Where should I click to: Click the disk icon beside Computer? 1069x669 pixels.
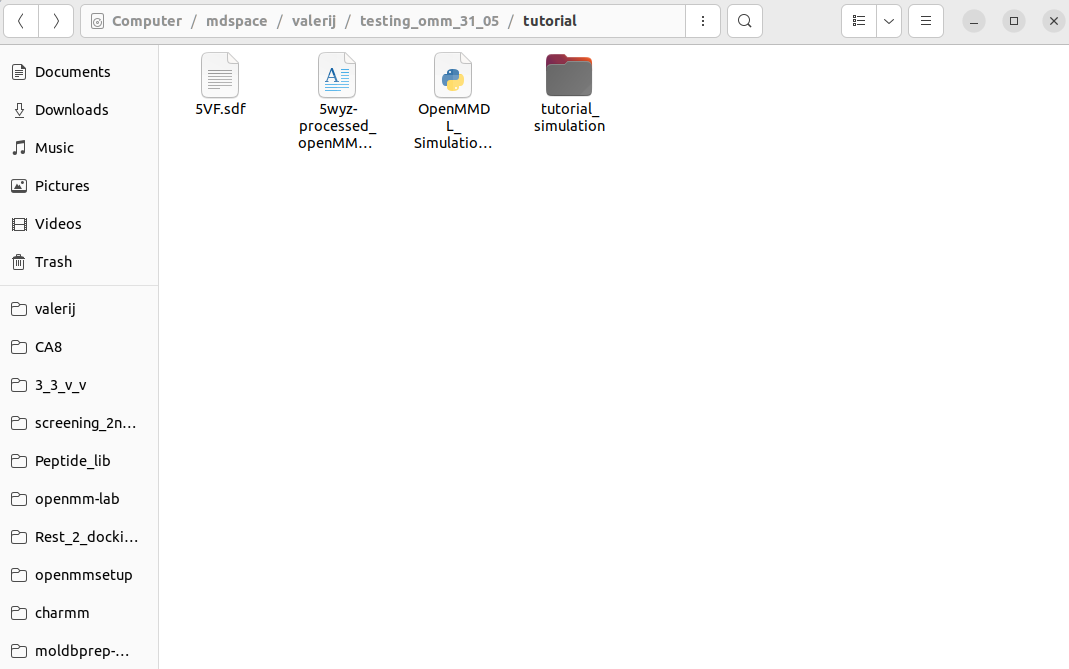pyautogui.click(x=97, y=22)
